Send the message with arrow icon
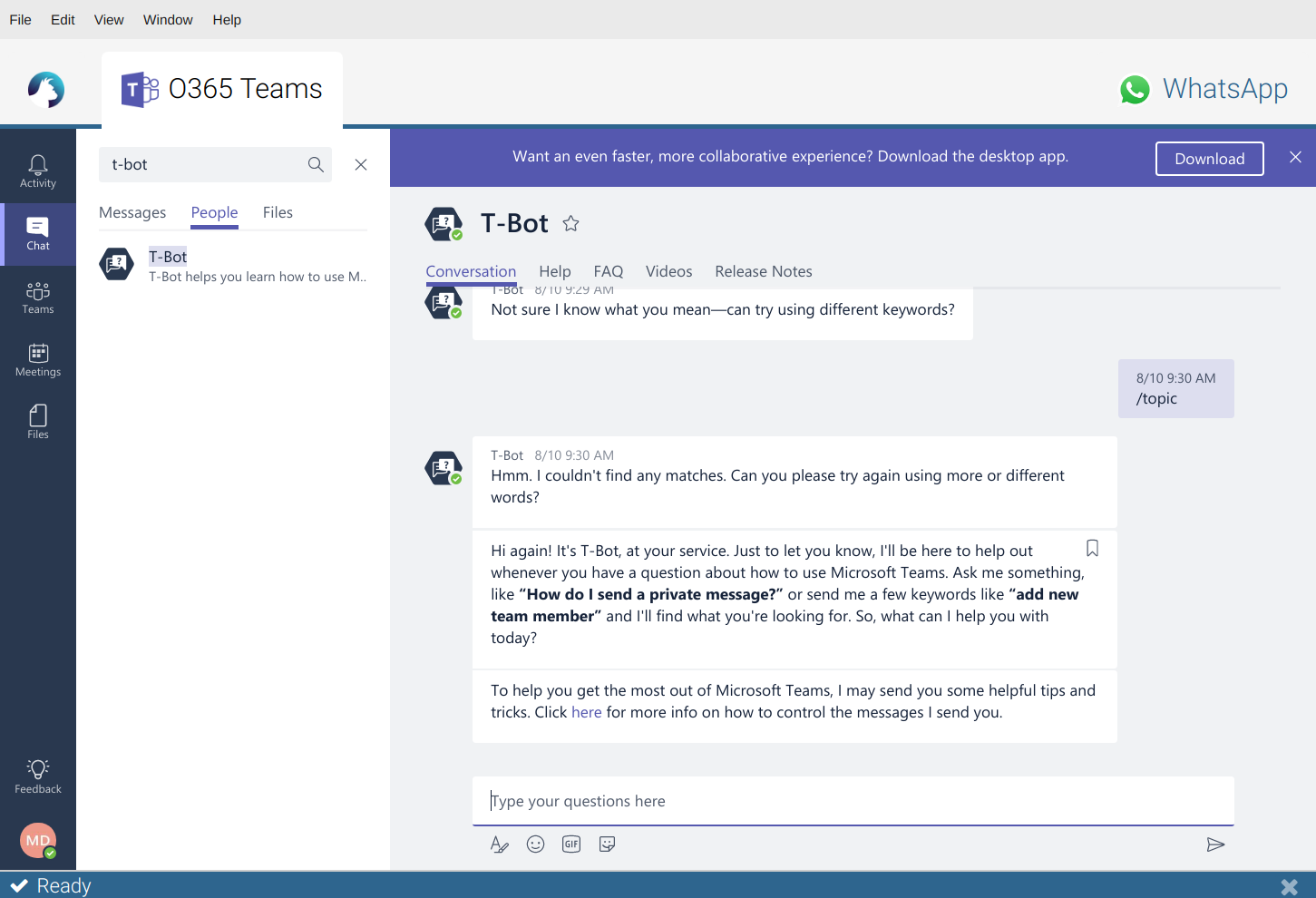Screen dimensions: 1316x898 pyautogui.click(x=1215, y=844)
